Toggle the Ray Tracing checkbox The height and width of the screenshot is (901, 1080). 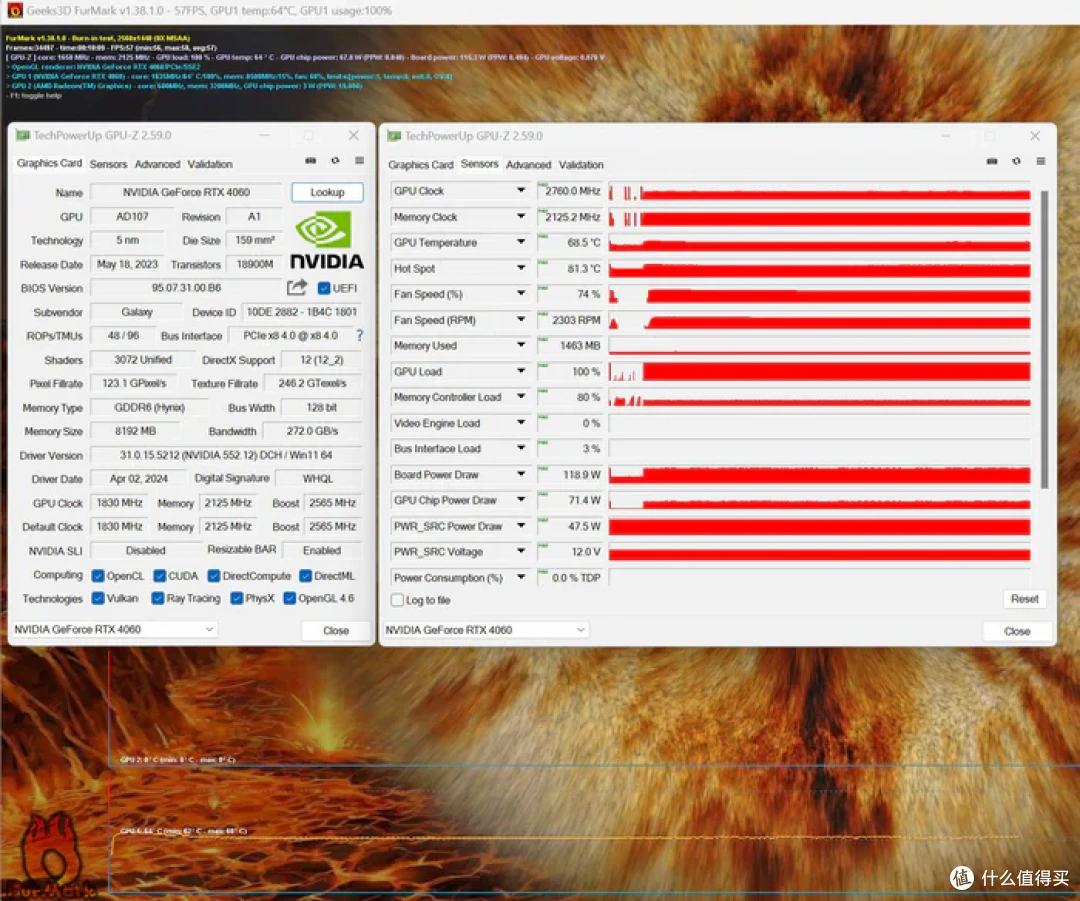[x=158, y=598]
